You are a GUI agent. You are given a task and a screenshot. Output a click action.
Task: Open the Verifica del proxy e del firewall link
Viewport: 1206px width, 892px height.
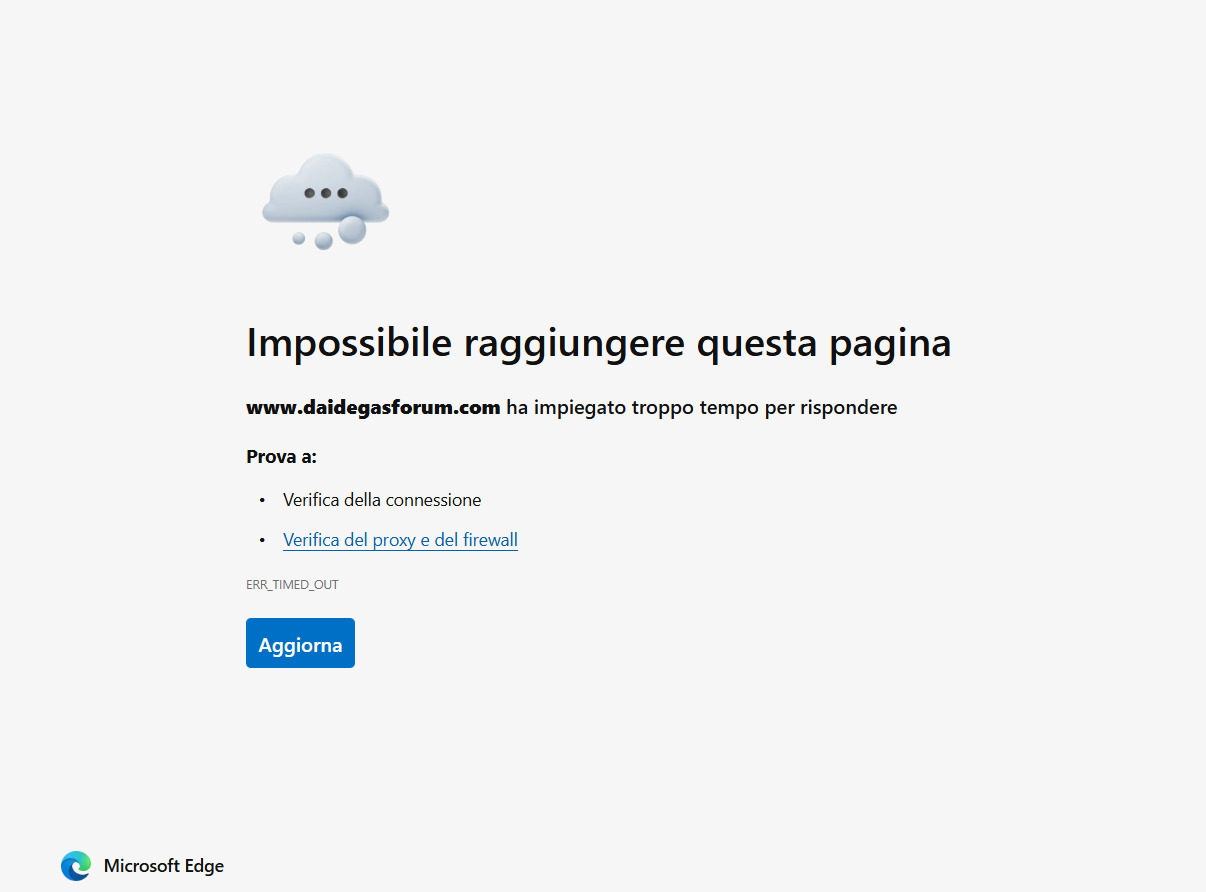[x=400, y=540]
